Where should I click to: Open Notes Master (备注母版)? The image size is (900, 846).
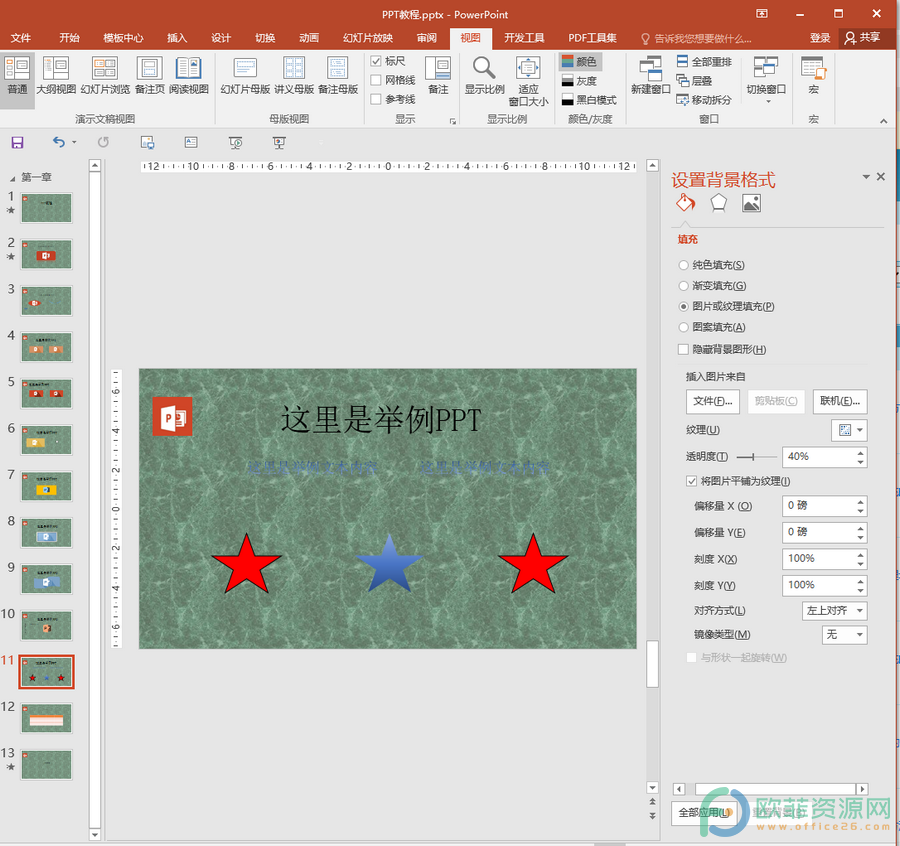[x=338, y=76]
